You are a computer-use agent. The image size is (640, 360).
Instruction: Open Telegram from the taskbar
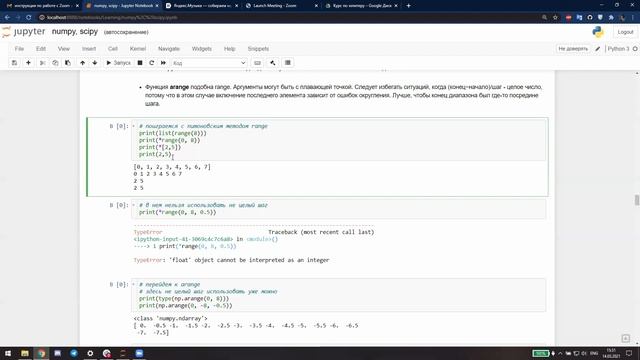pyautogui.click(x=74, y=353)
